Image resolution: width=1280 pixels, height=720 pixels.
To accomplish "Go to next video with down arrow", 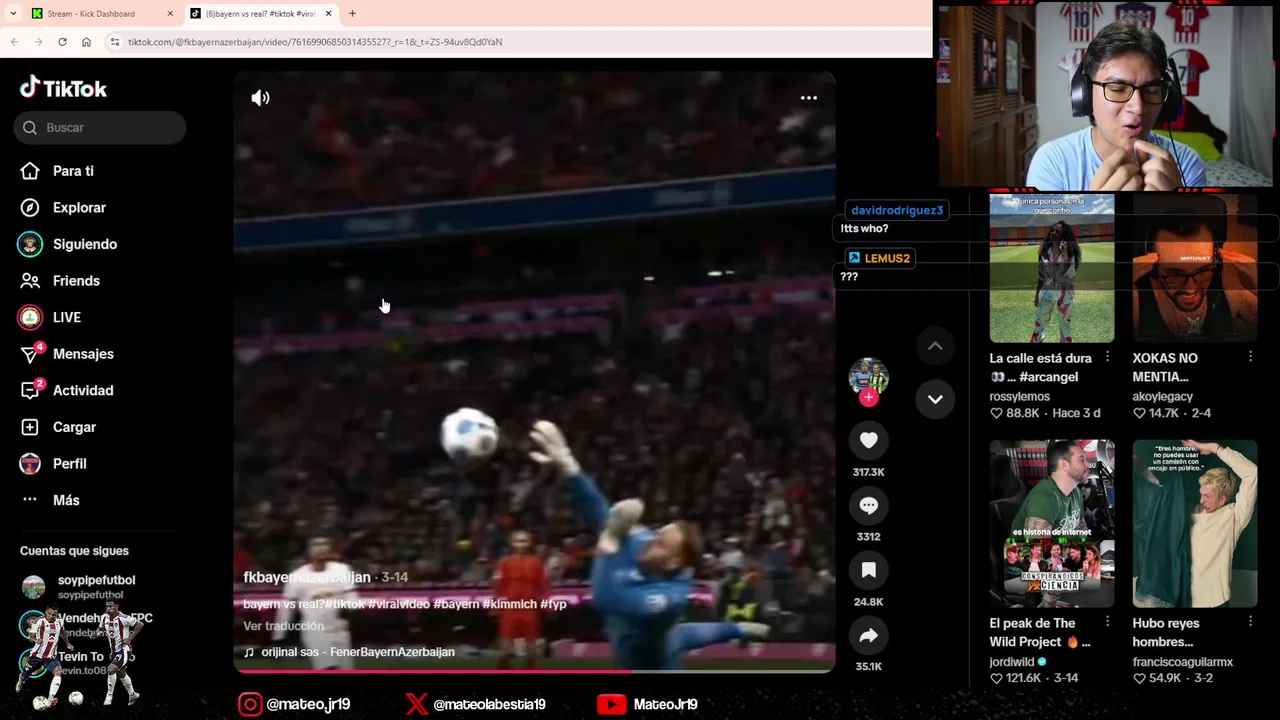I will (x=935, y=399).
